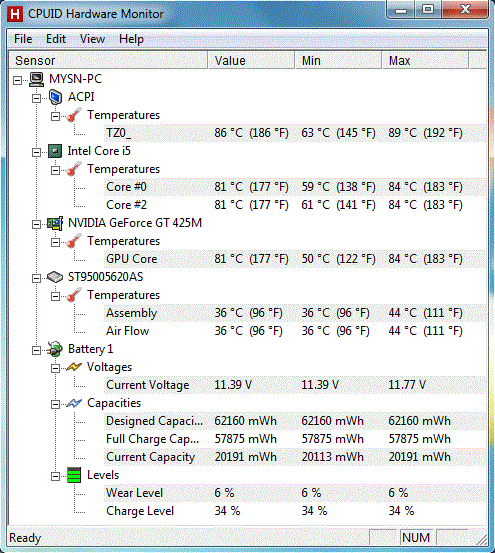The height and width of the screenshot is (553, 495).
Task: Click the thermometer icon under Intel Core i5
Action: pos(74,169)
